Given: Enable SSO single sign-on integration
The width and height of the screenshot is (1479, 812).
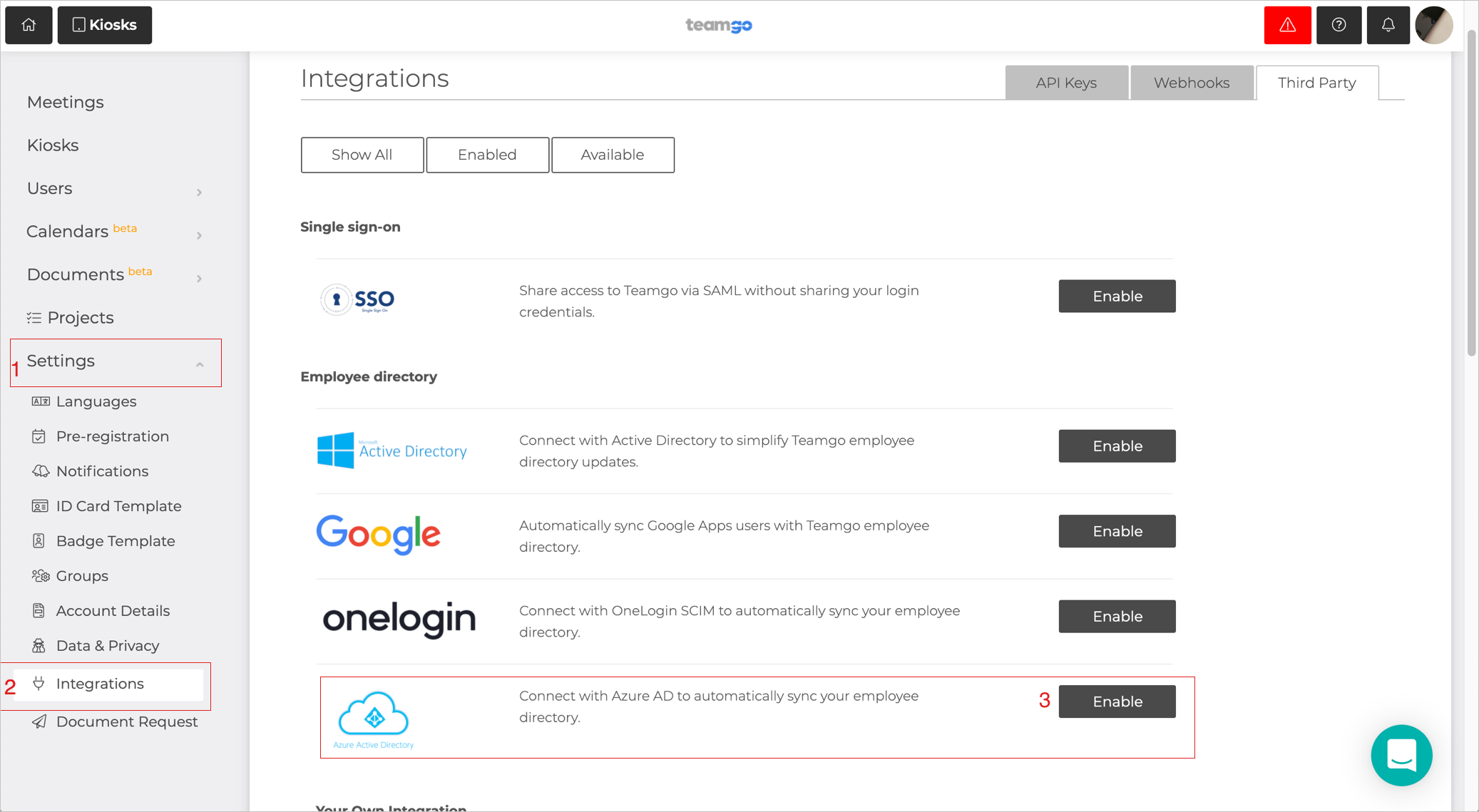Looking at the screenshot, I should tap(1117, 295).
